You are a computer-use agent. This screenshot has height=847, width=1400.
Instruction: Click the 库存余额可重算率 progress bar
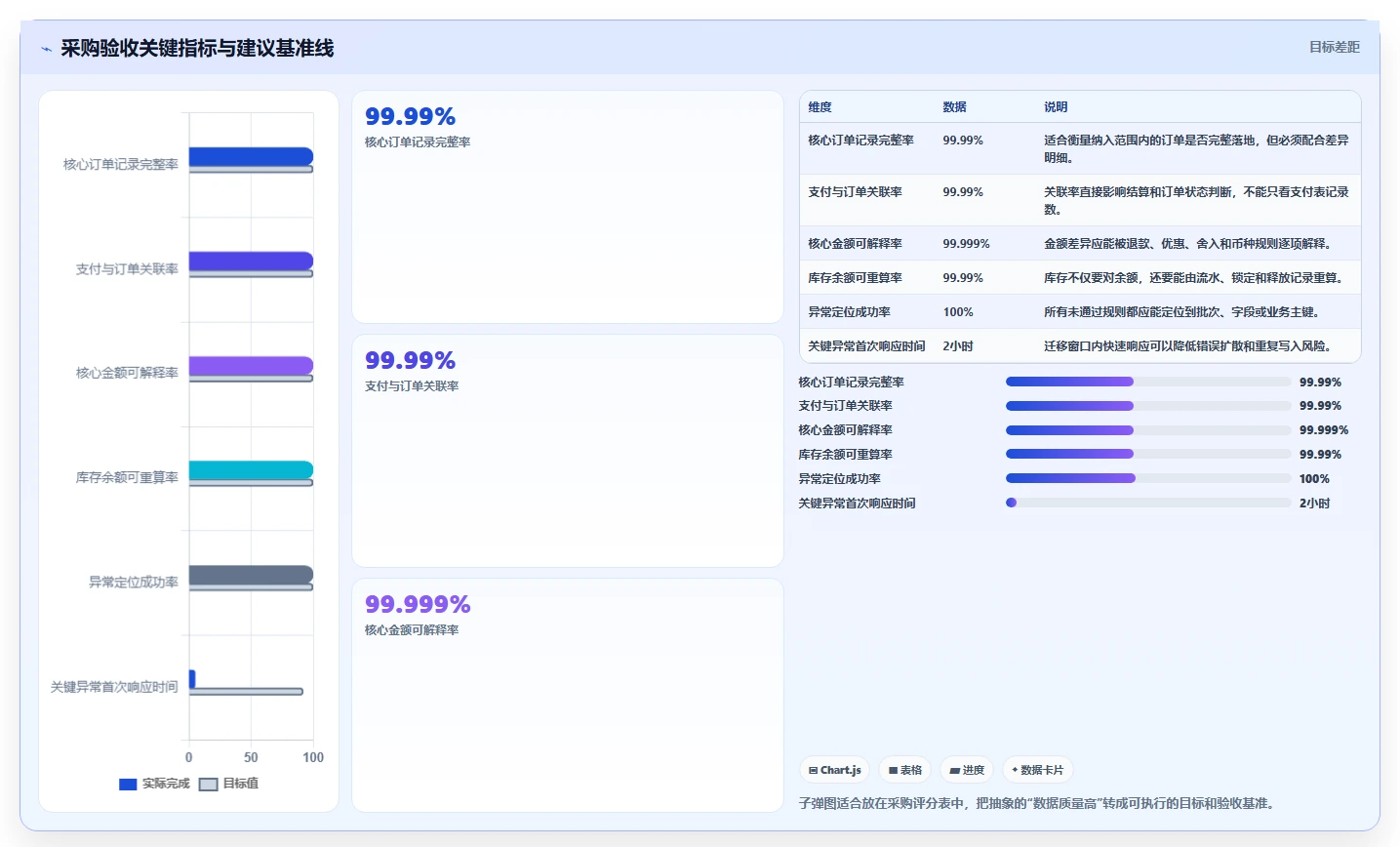1148,454
